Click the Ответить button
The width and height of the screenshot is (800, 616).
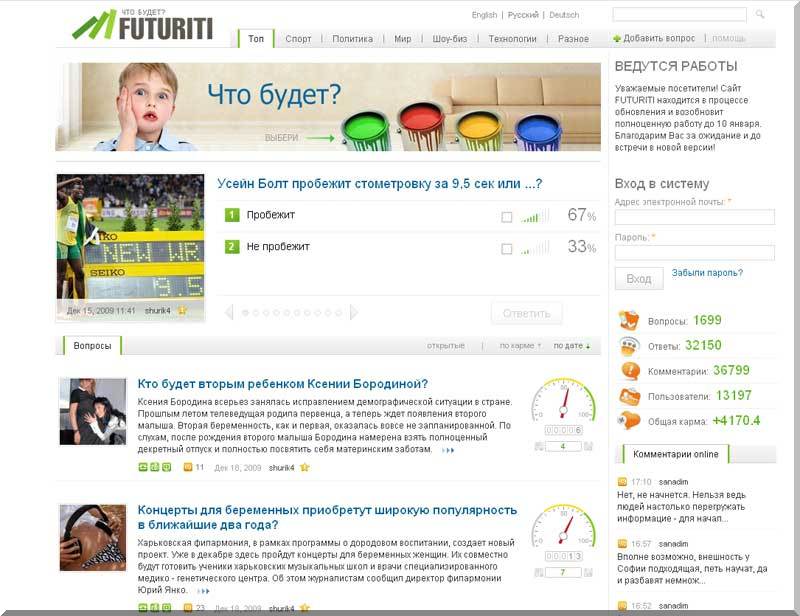pyautogui.click(x=527, y=313)
